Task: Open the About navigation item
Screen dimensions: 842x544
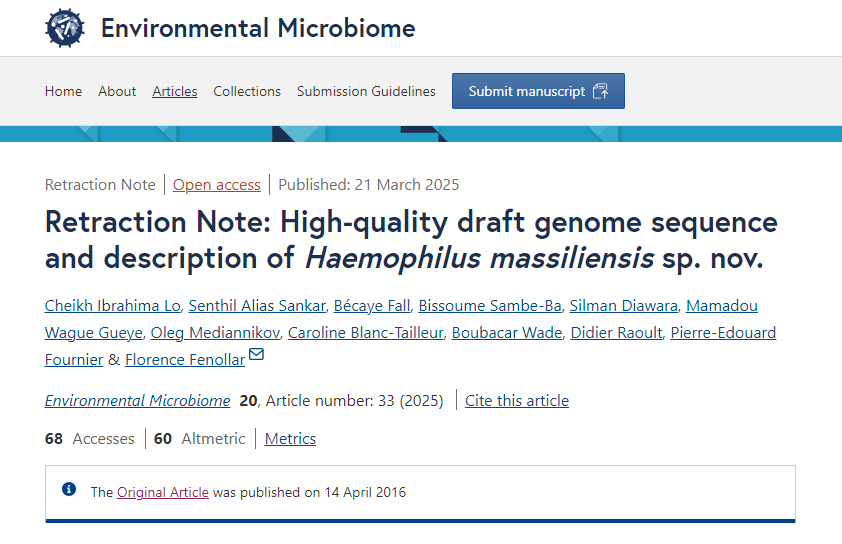Action: (117, 91)
